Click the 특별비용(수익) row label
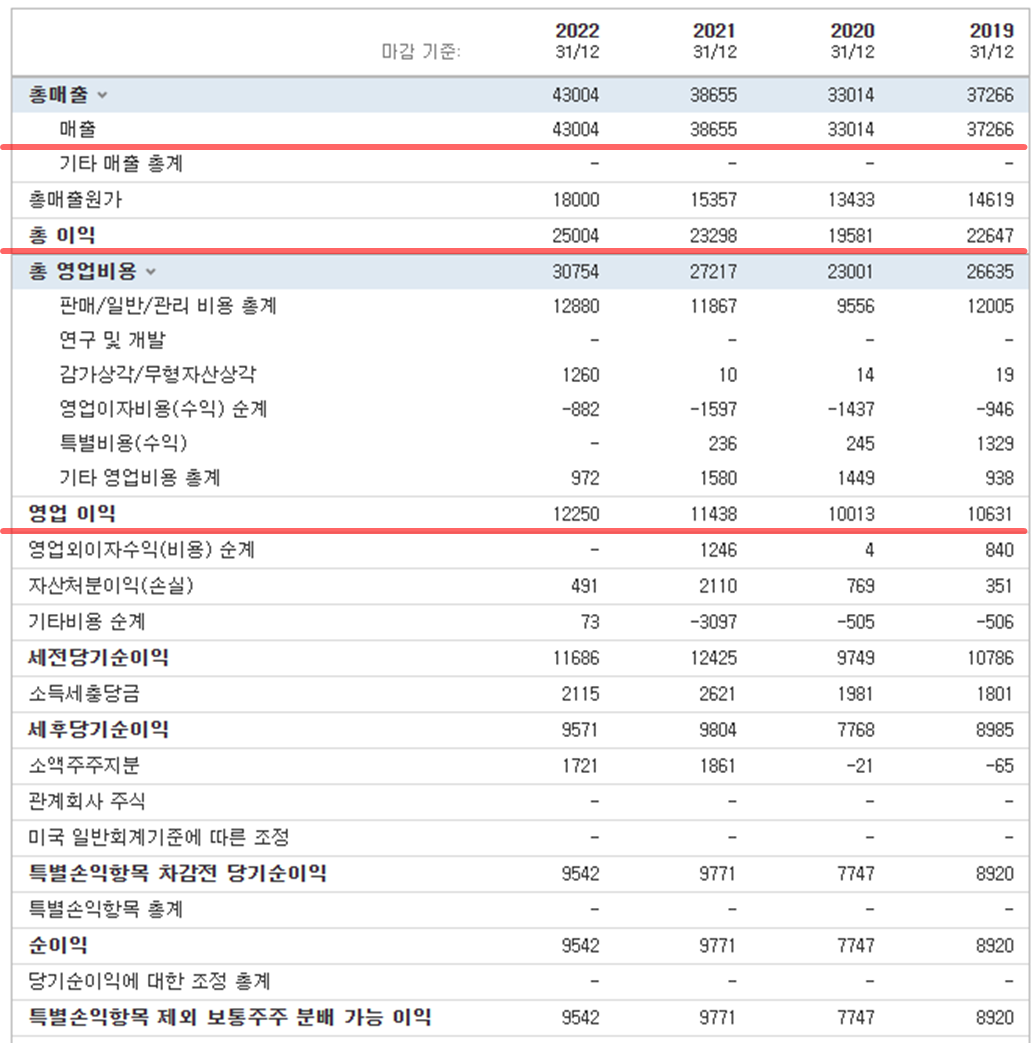The image size is (1035, 1043). [x=124, y=444]
